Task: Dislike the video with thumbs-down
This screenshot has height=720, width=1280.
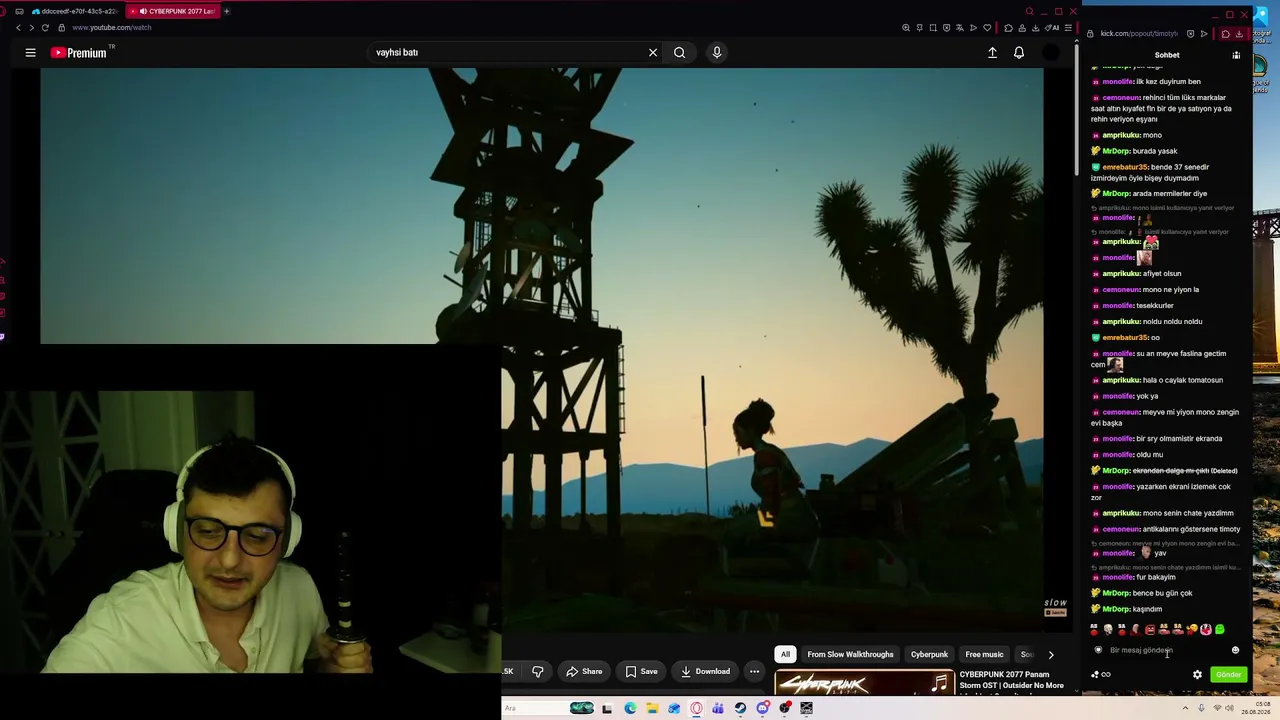Action: click(538, 672)
